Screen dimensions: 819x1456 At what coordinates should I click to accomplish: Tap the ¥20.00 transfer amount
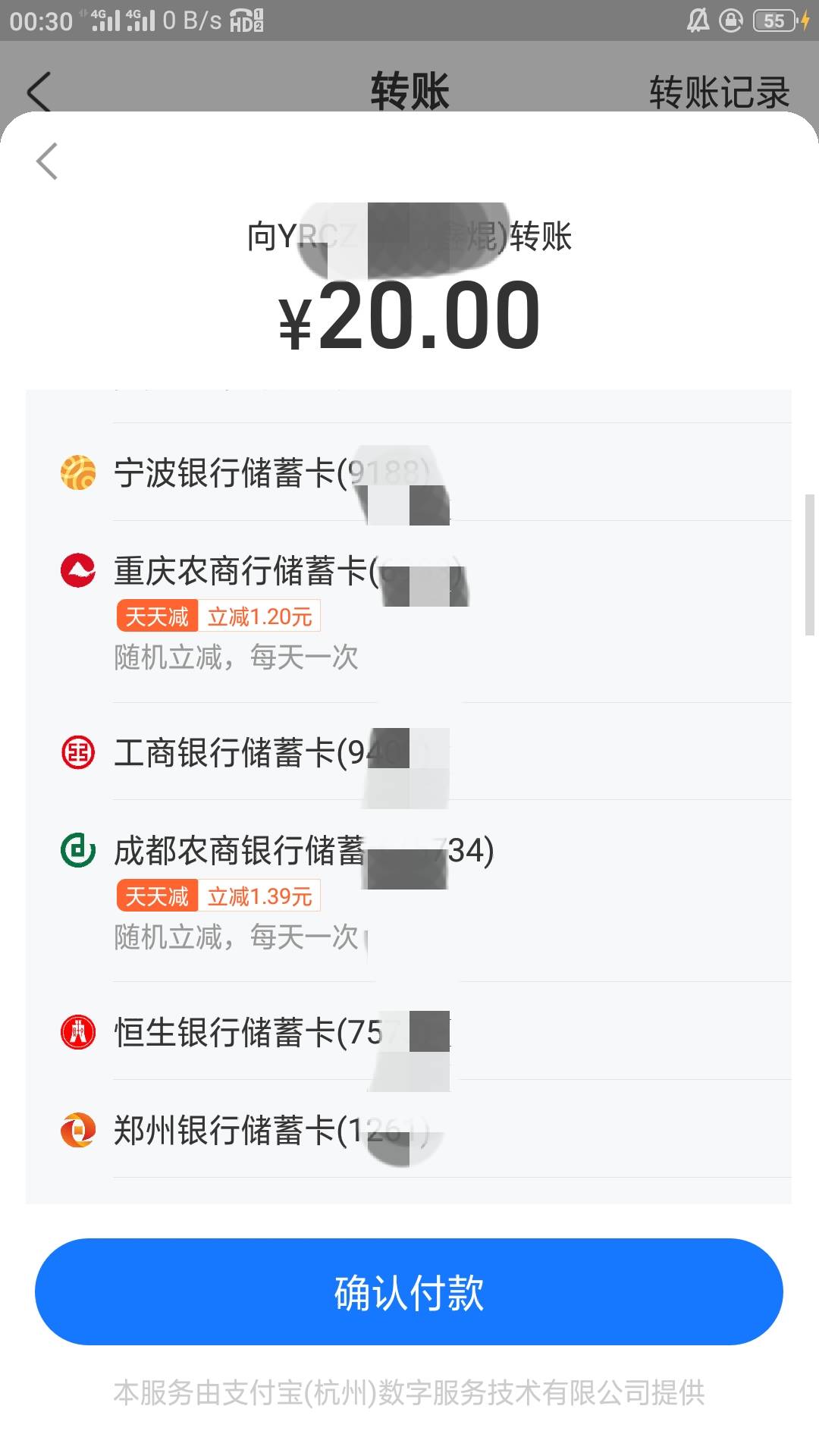pyautogui.click(x=409, y=316)
